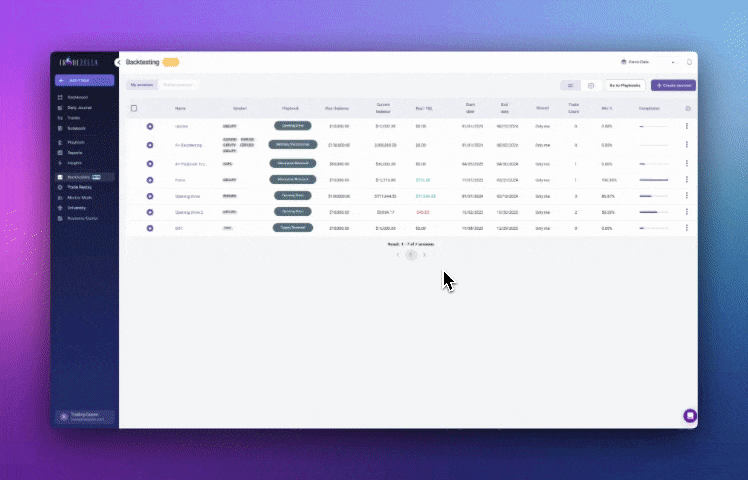Switch to list view toggle

click(570, 86)
